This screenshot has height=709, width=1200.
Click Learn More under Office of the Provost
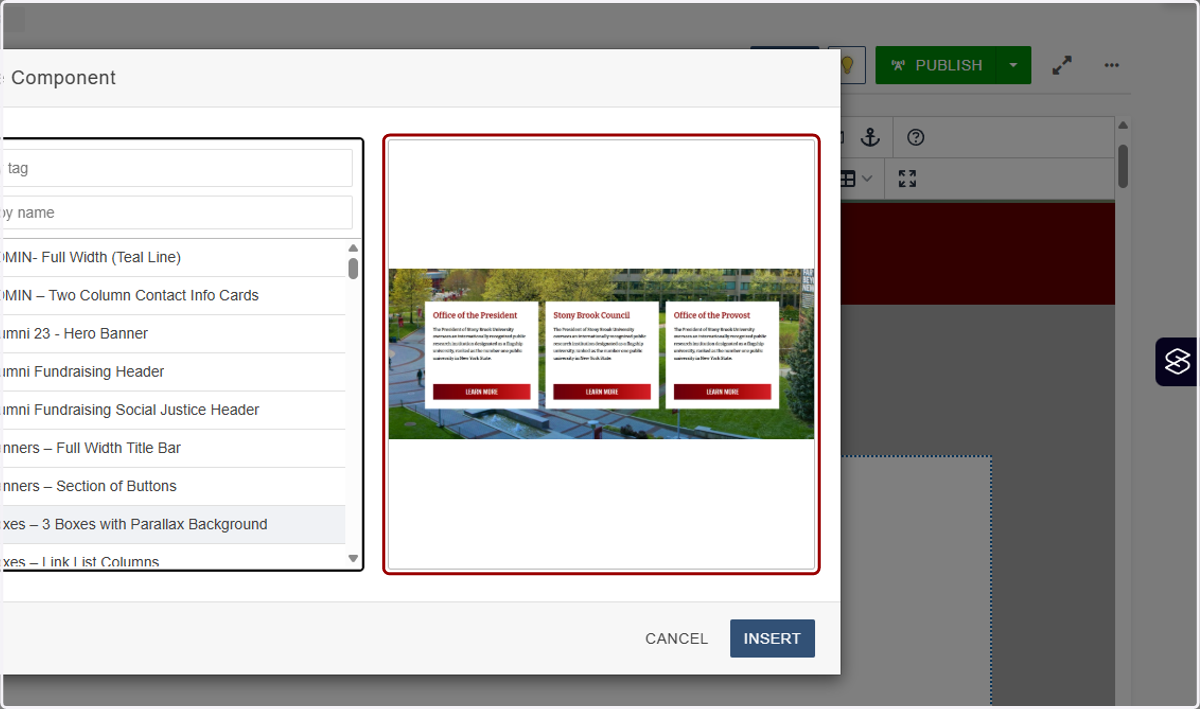[722, 392]
